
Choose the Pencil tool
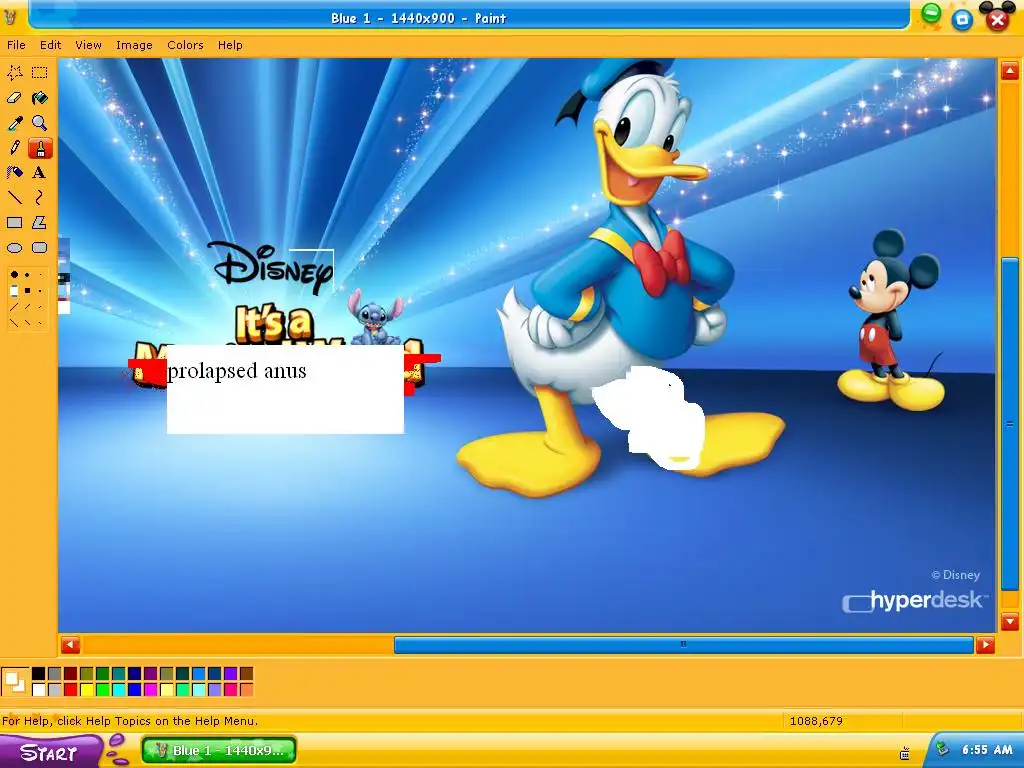pyautogui.click(x=14, y=148)
